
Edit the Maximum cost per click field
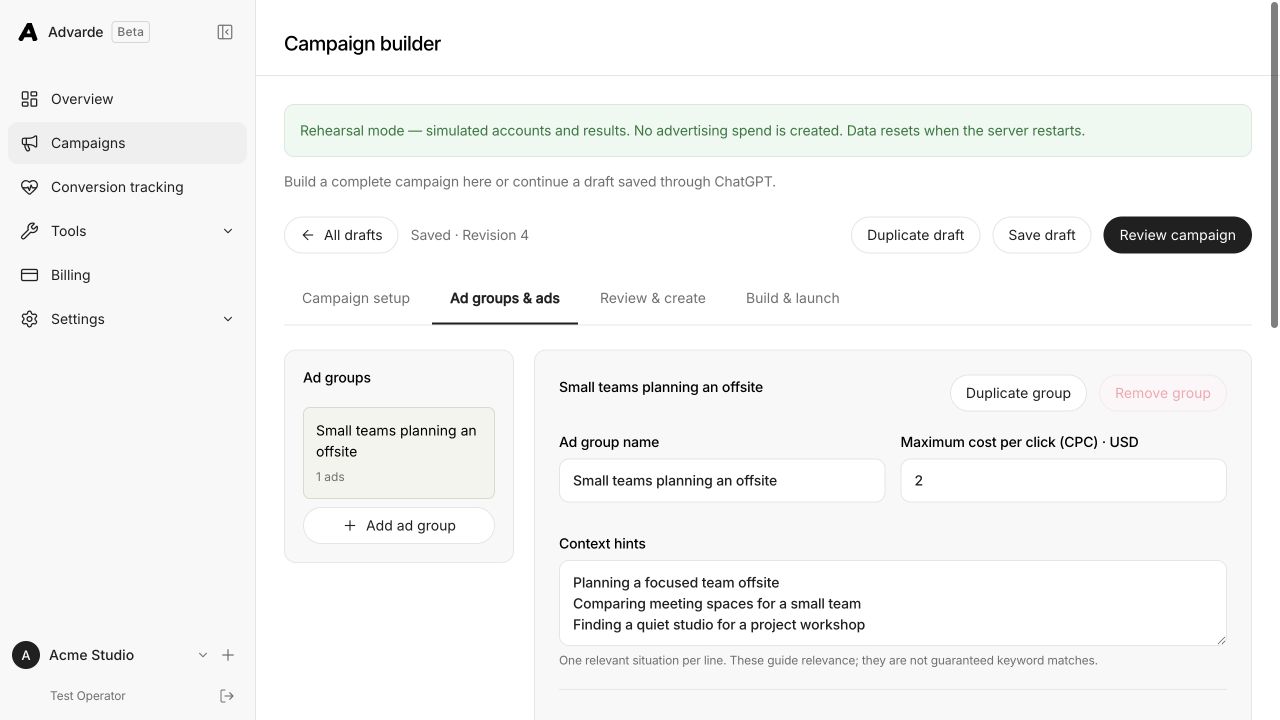click(x=1064, y=481)
